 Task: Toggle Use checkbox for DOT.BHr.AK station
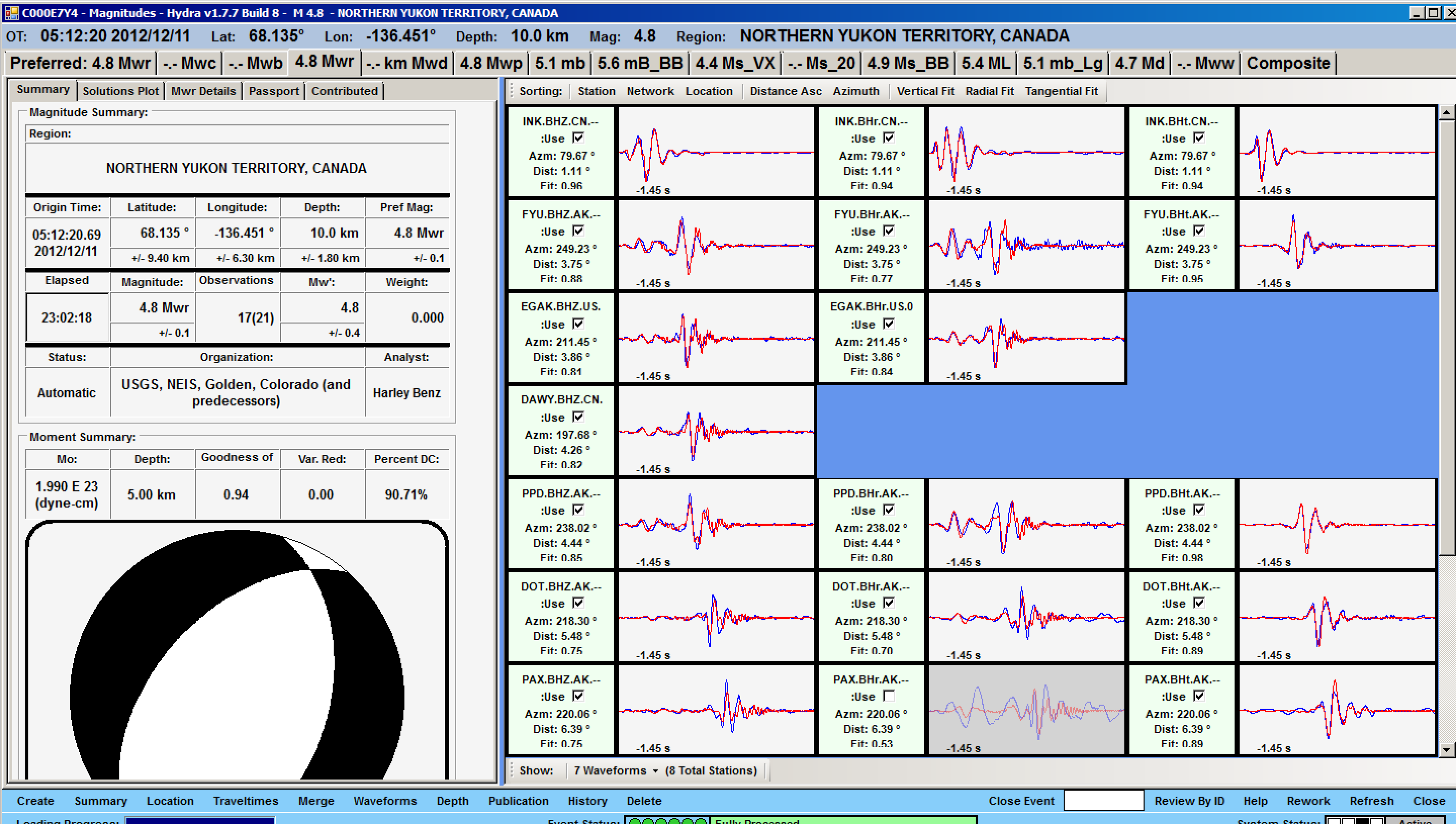[x=888, y=603]
